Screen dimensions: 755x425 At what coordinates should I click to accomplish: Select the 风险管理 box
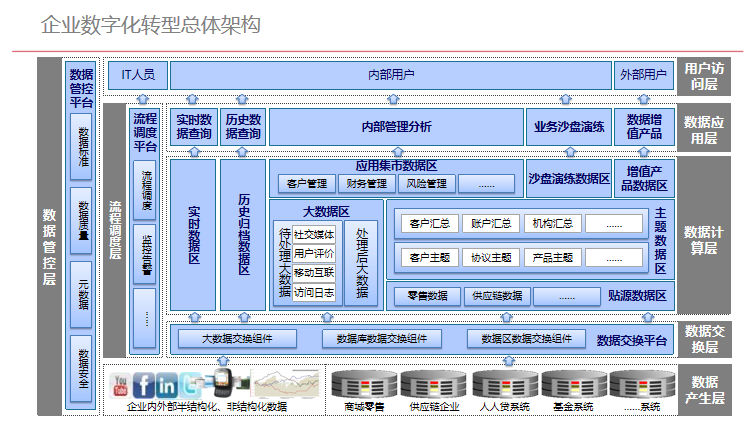(x=426, y=184)
